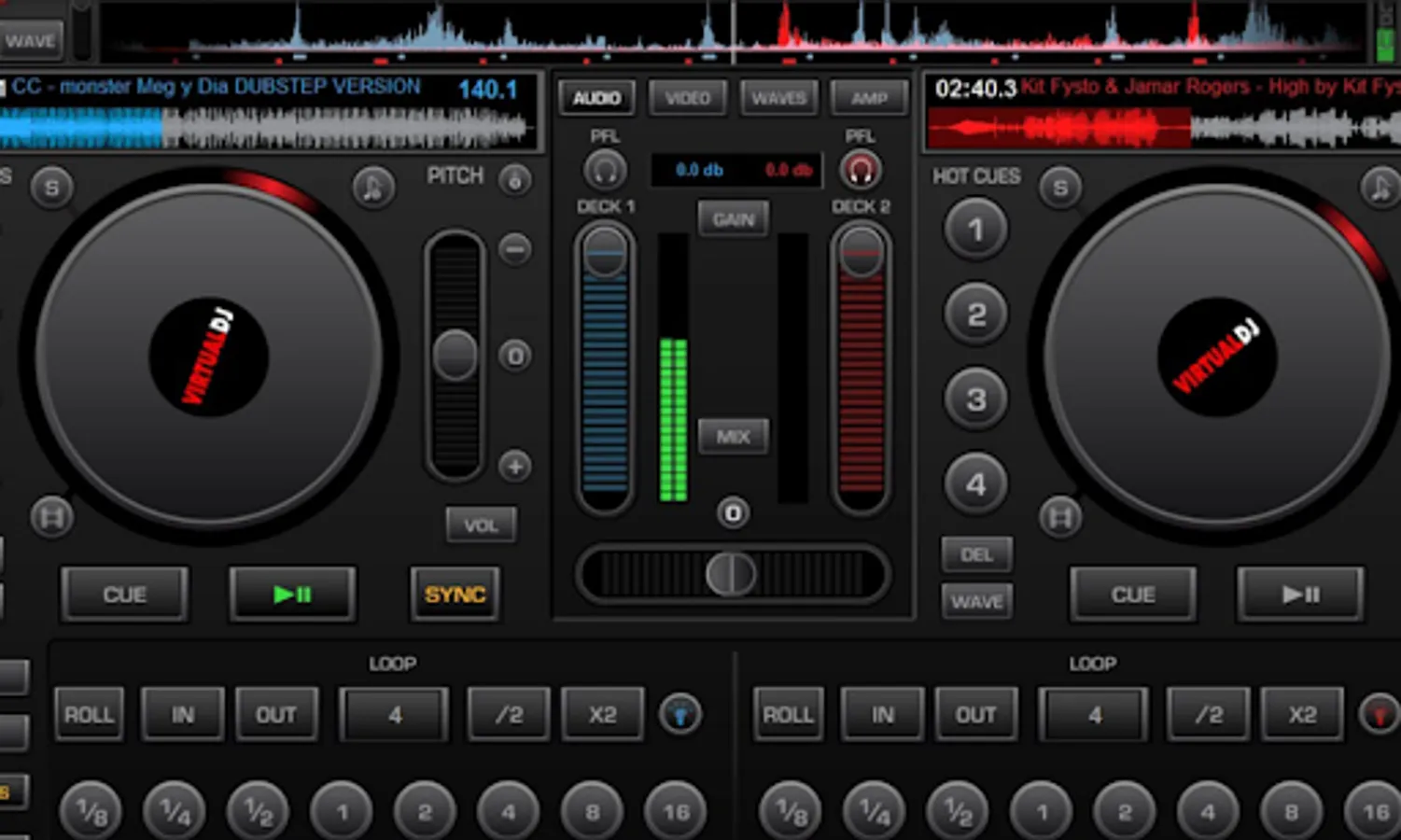Screen dimensions: 1401x840
Task: Click crossfader center reset 0 button
Action: [733, 512]
